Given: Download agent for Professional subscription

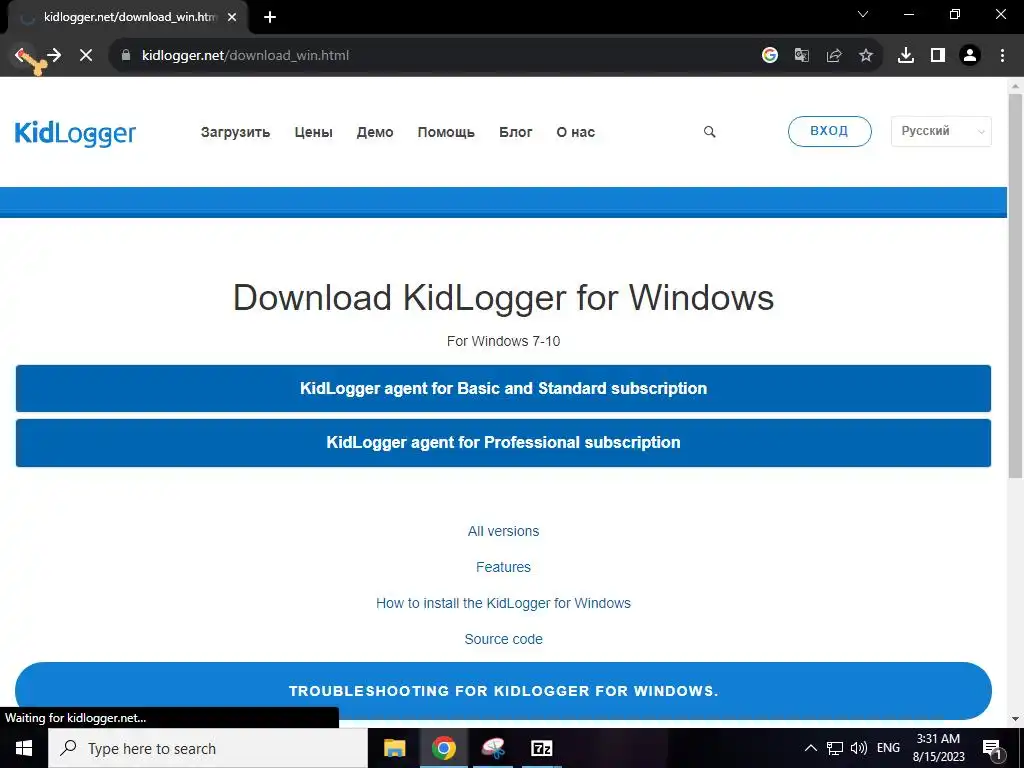Looking at the screenshot, I should pos(504,443).
